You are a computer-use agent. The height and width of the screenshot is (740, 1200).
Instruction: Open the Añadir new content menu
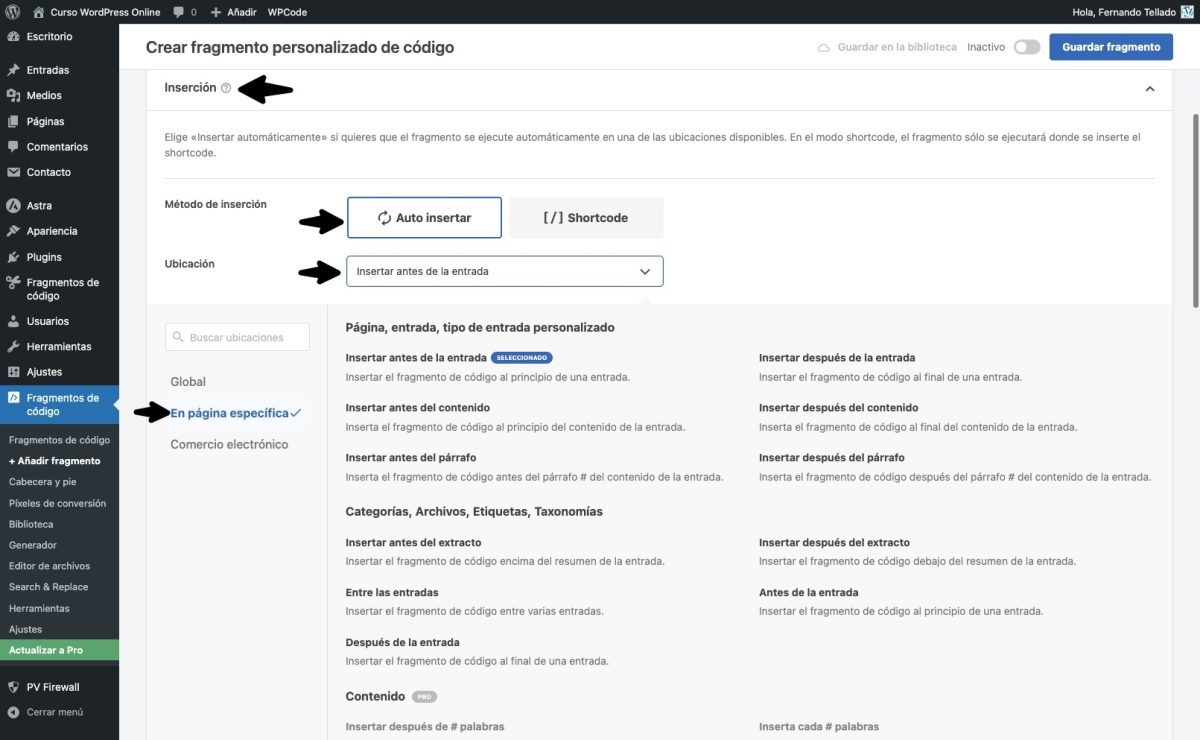[233, 12]
